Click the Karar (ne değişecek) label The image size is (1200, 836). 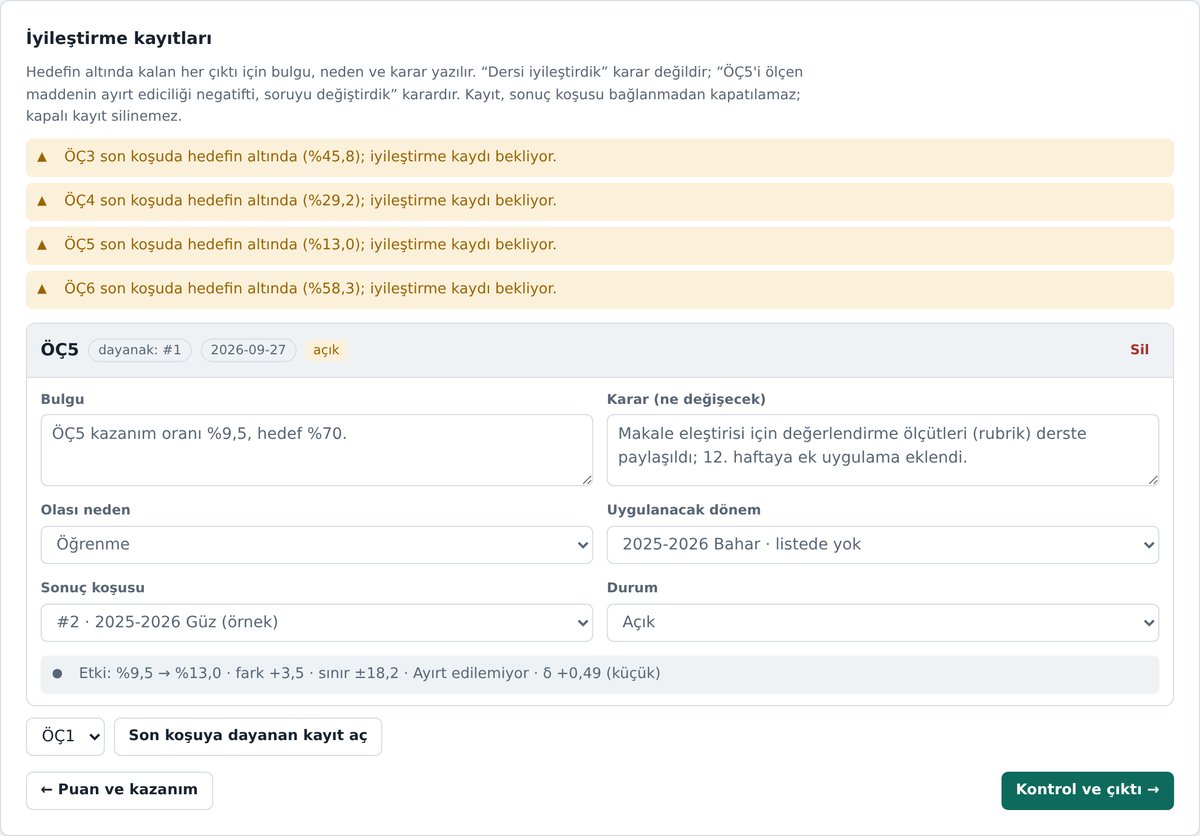click(x=686, y=400)
